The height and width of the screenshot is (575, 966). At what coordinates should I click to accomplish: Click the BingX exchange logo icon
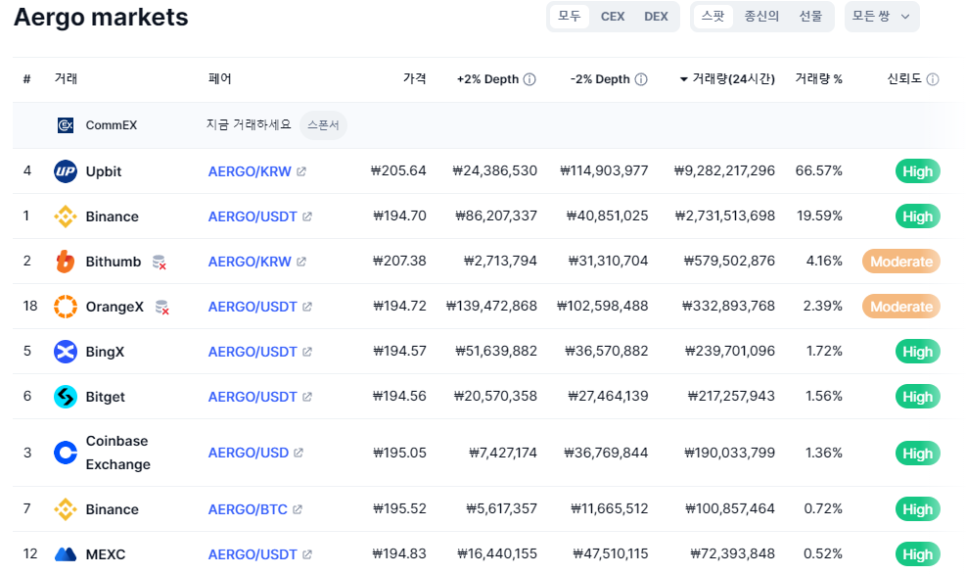tap(65, 351)
